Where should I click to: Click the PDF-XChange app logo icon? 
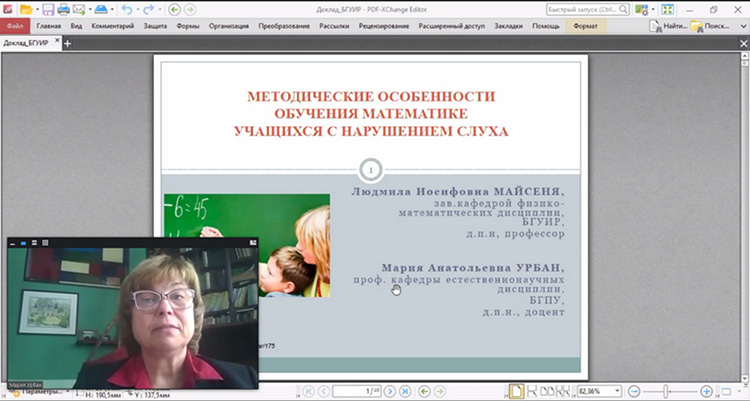pos(7,9)
